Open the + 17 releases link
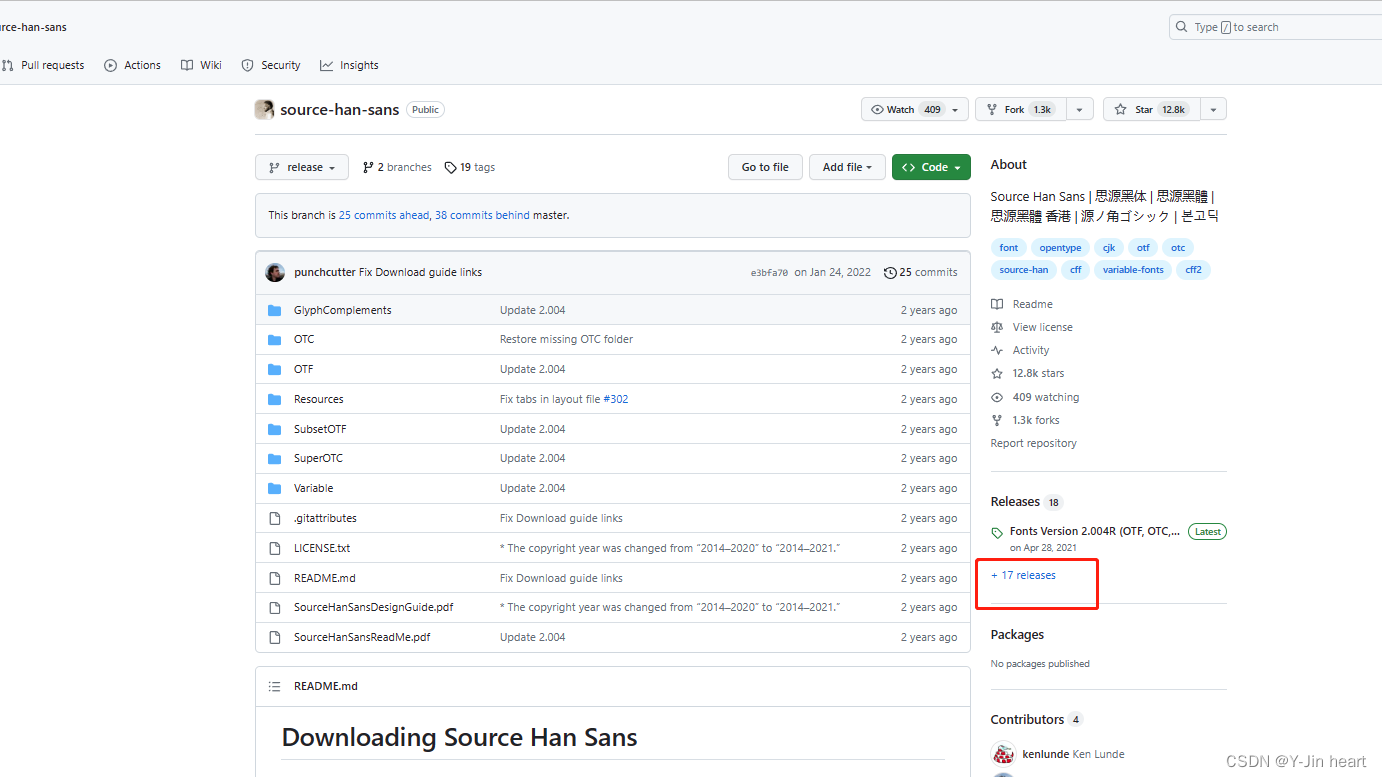Viewport: 1382px width, 777px height. coord(1023,575)
